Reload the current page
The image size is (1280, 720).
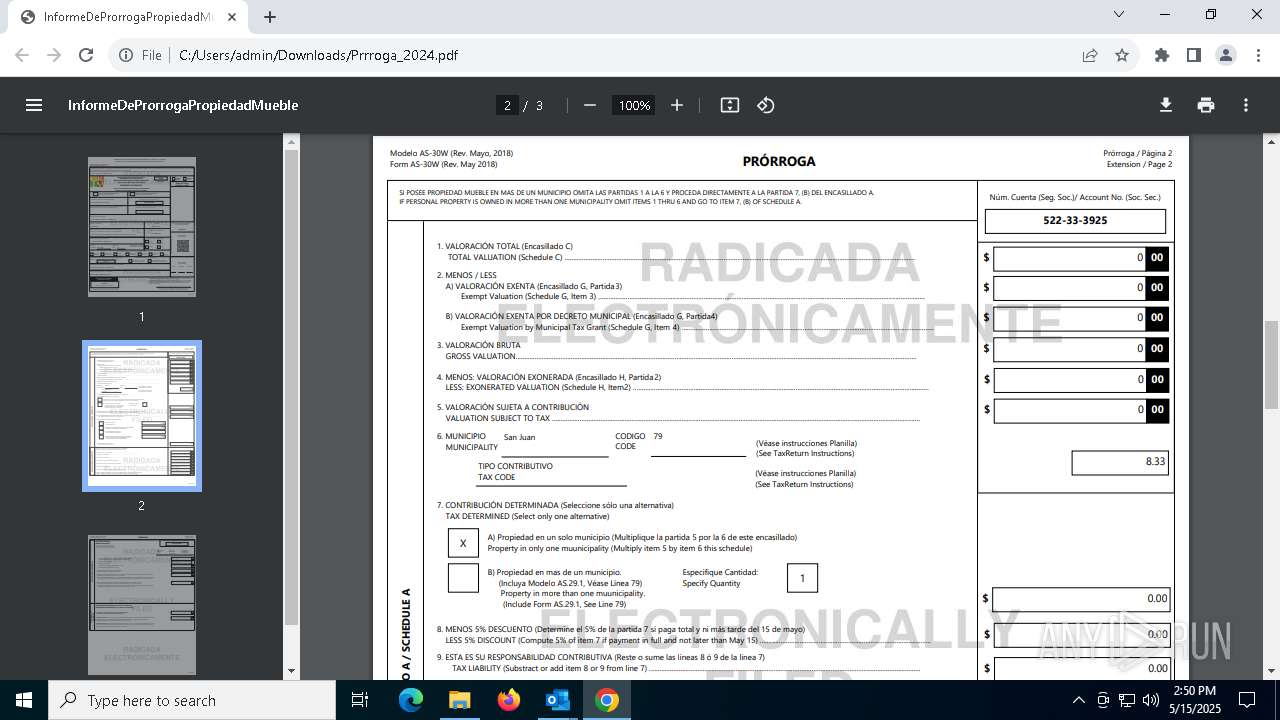click(86, 55)
